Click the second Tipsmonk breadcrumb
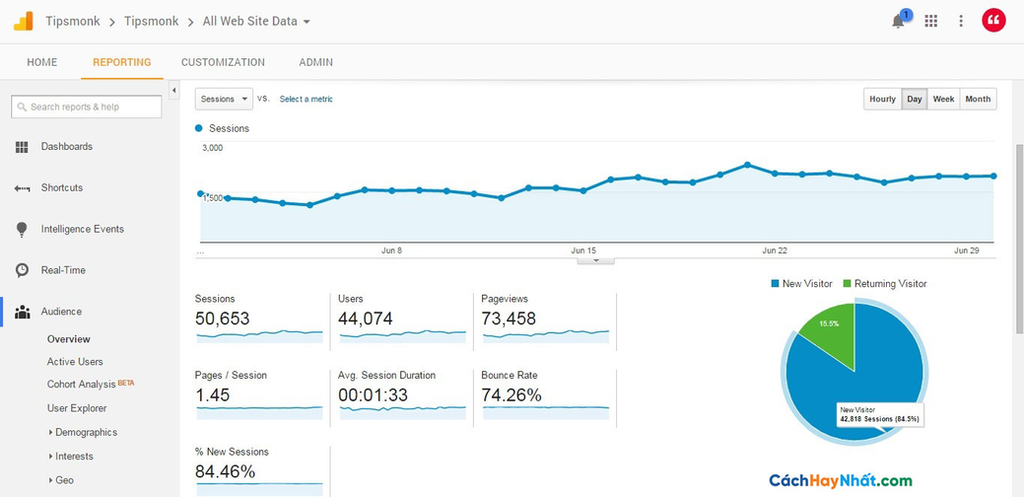Screen dimensions: 1024x497 tap(152, 22)
